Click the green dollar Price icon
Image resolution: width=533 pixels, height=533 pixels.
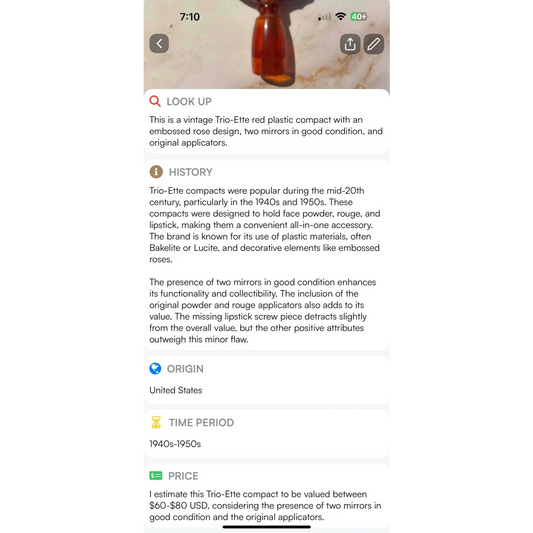156,476
